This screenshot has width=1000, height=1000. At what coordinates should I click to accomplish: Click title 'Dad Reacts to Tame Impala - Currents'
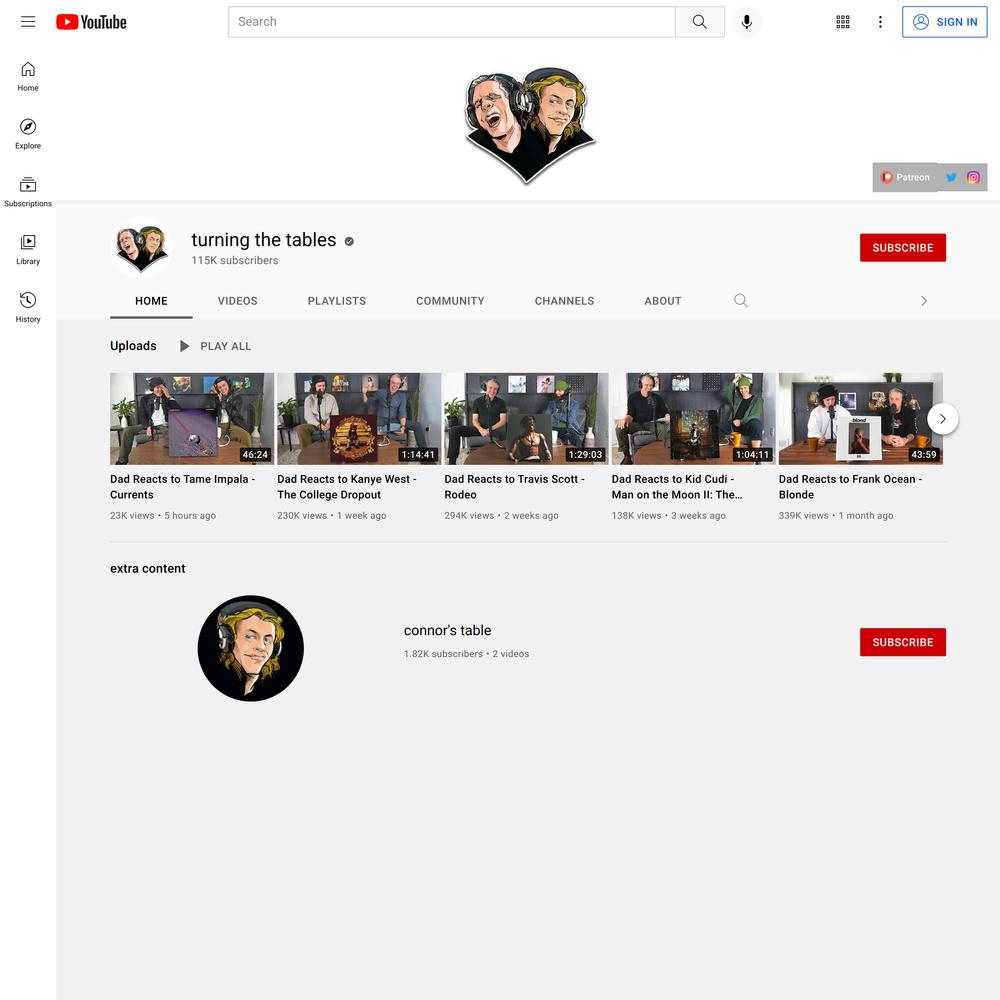[182, 487]
